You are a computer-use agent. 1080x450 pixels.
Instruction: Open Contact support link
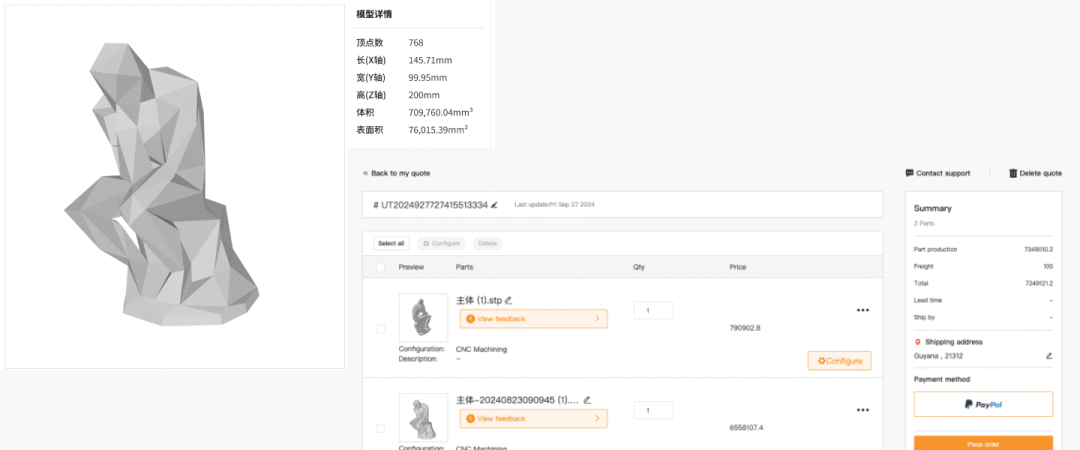(x=942, y=174)
